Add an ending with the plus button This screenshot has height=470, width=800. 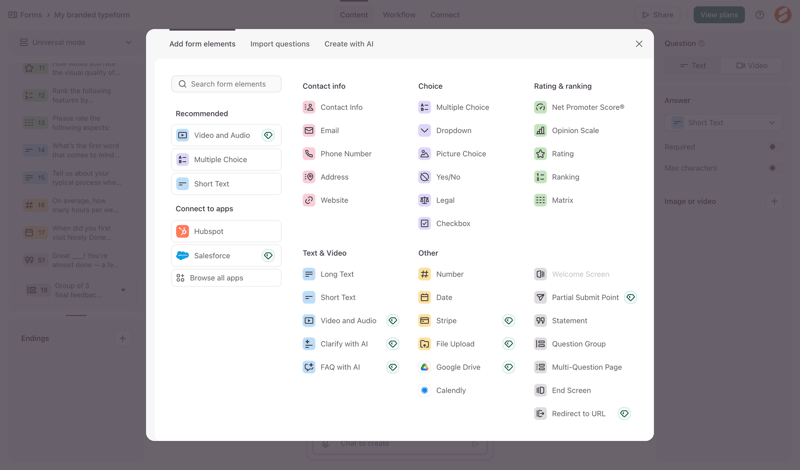[x=122, y=338]
